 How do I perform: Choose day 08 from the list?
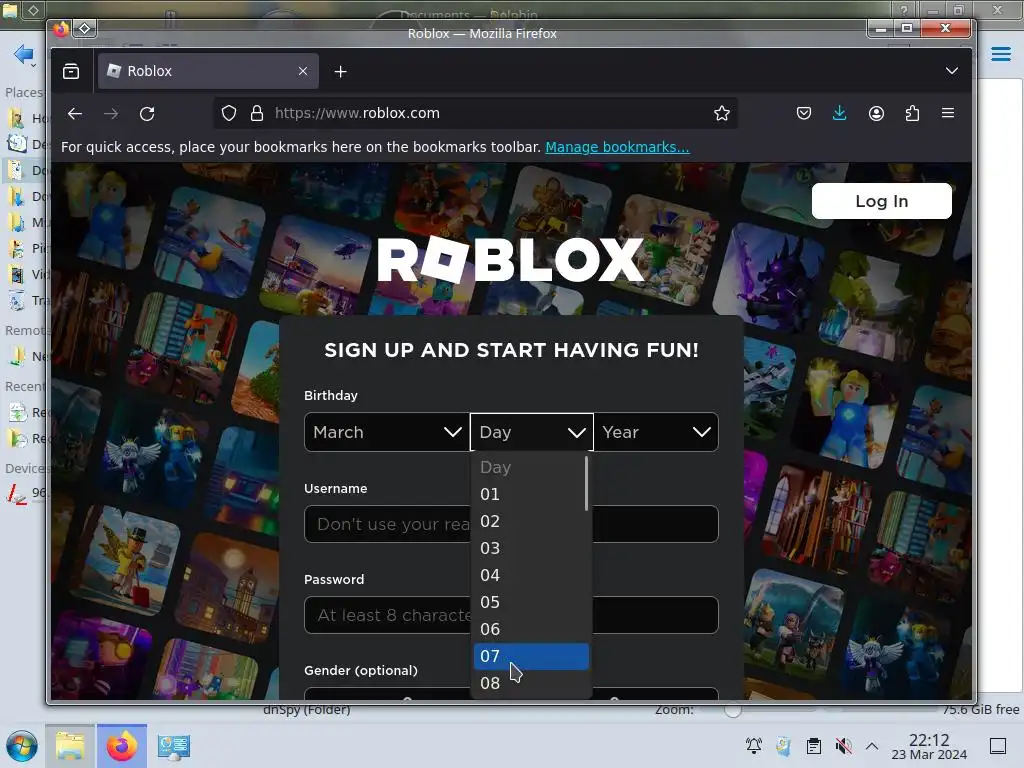point(530,683)
